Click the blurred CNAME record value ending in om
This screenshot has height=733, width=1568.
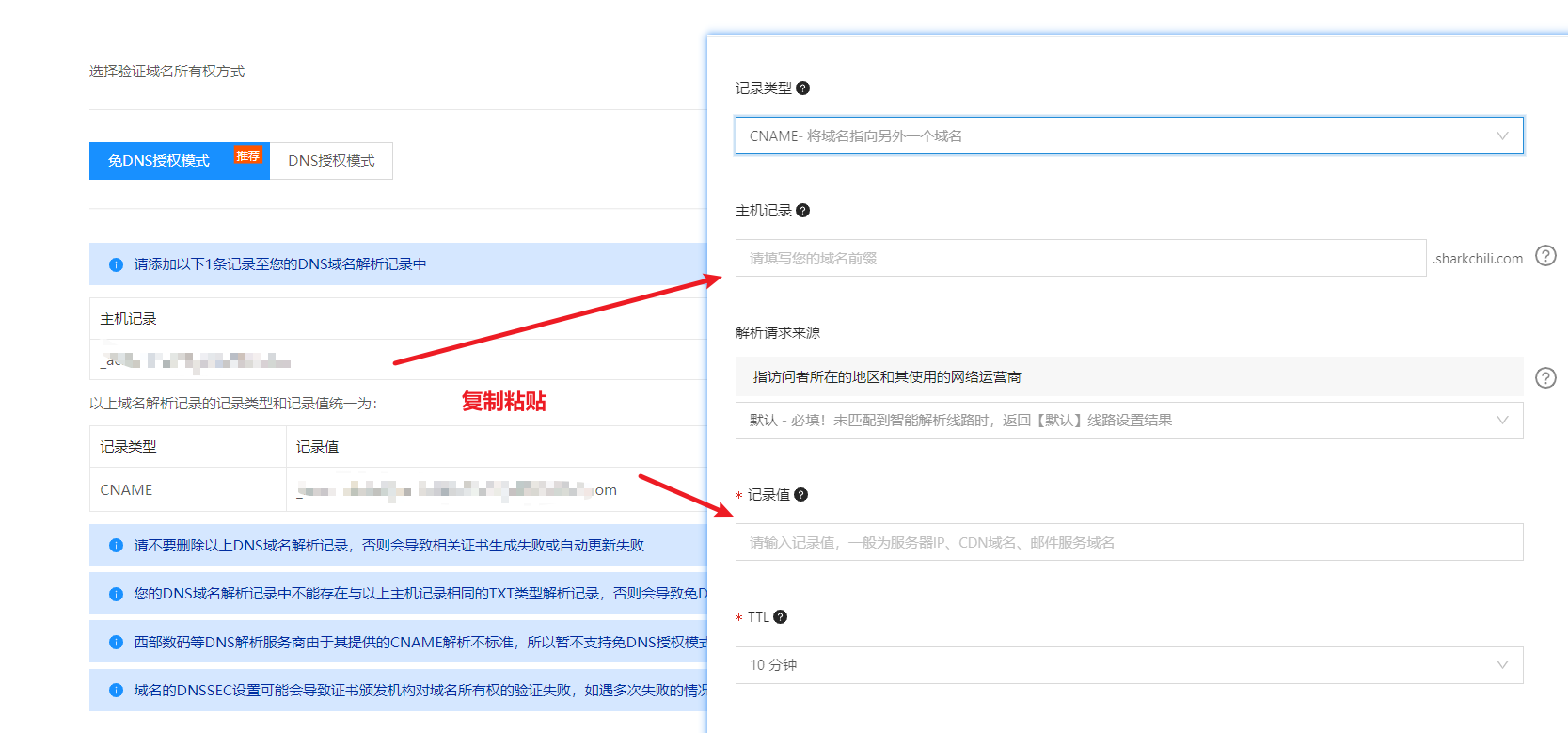457,489
